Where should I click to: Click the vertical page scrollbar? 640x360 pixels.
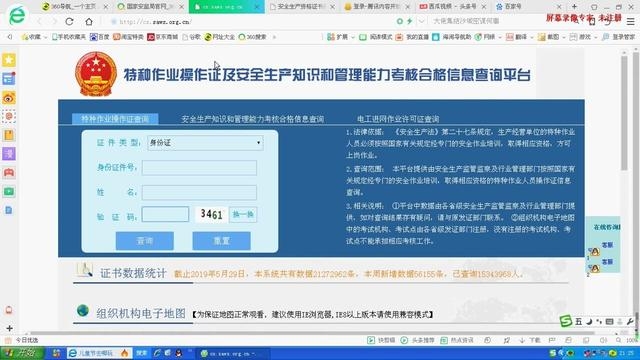tap(624, 113)
